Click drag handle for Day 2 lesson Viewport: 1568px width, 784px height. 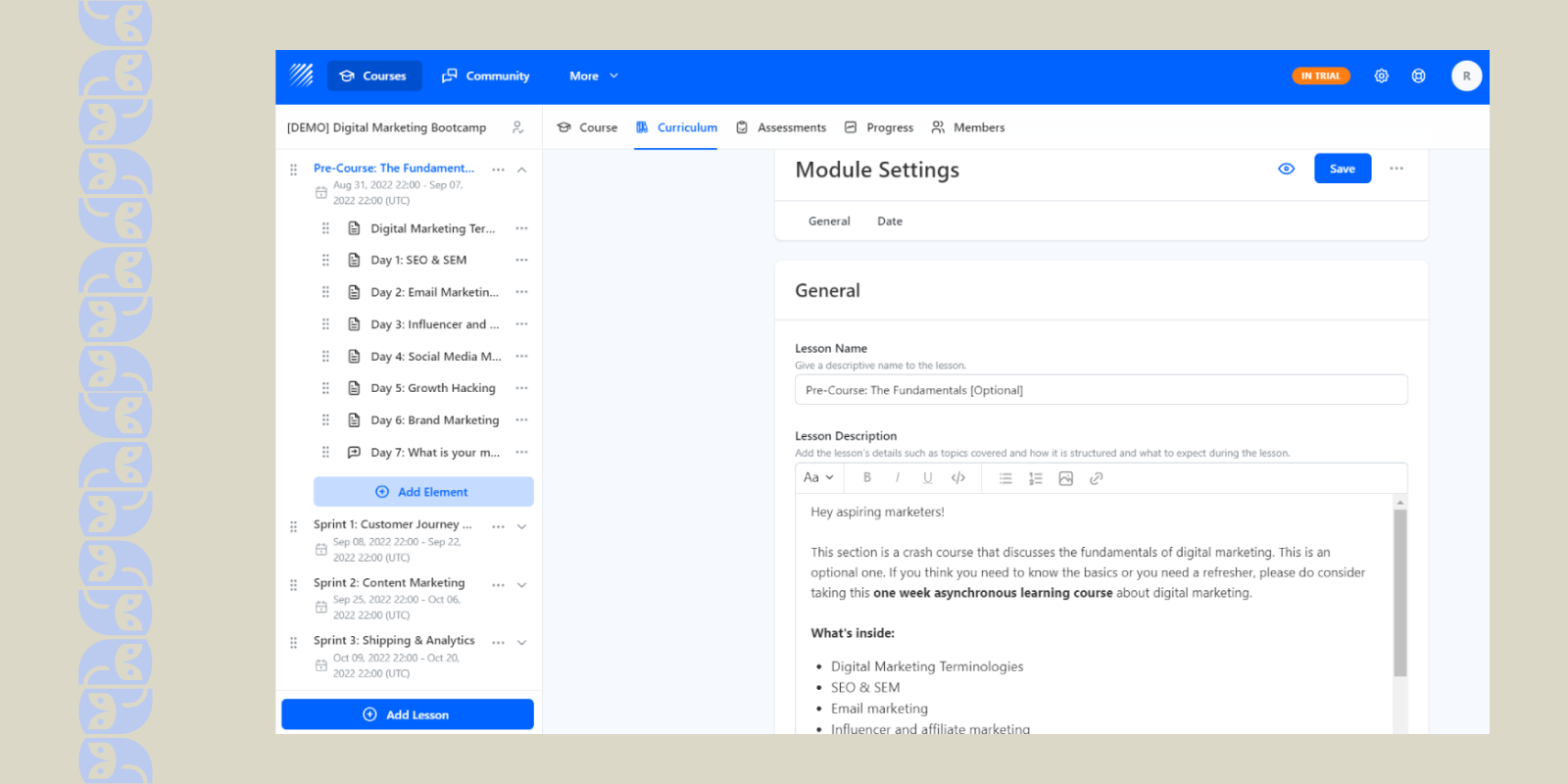[325, 292]
